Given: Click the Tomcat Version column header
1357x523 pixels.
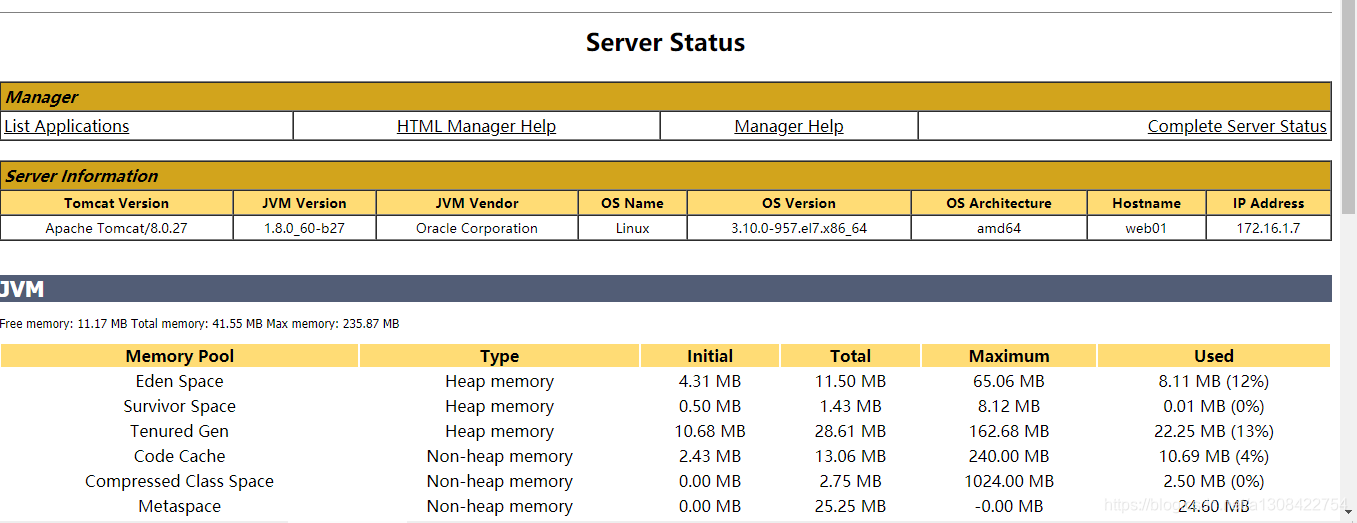Looking at the screenshot, I should [117, 203].
